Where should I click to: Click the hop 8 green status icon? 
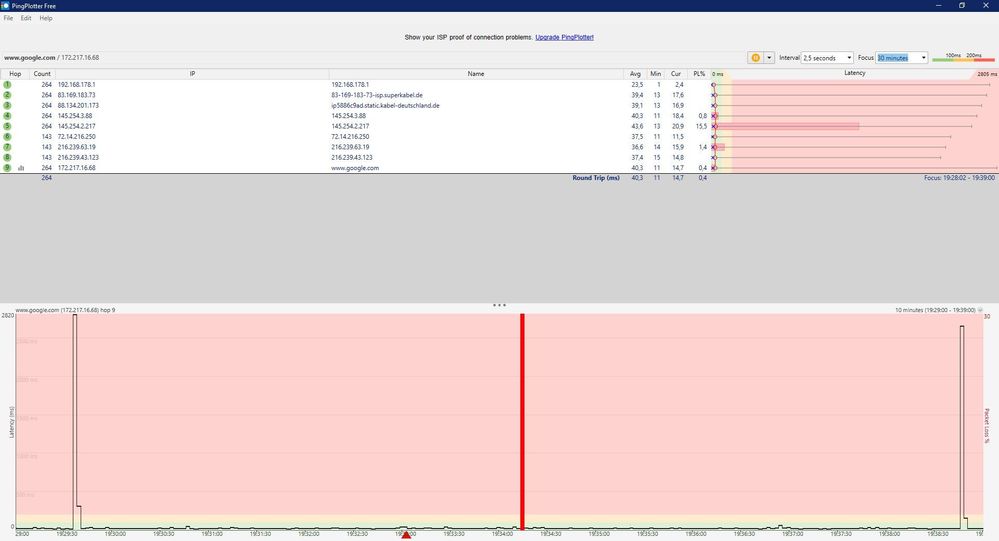click(7, 157)
